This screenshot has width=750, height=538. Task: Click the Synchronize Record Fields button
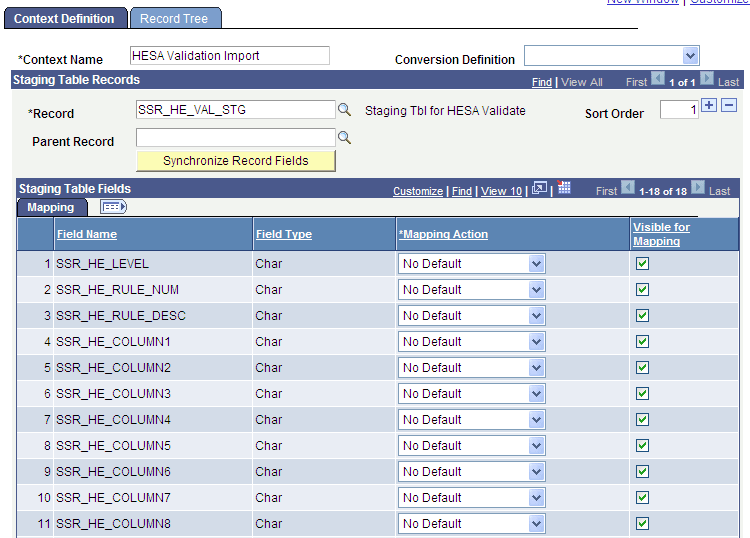tap(236, 161)
